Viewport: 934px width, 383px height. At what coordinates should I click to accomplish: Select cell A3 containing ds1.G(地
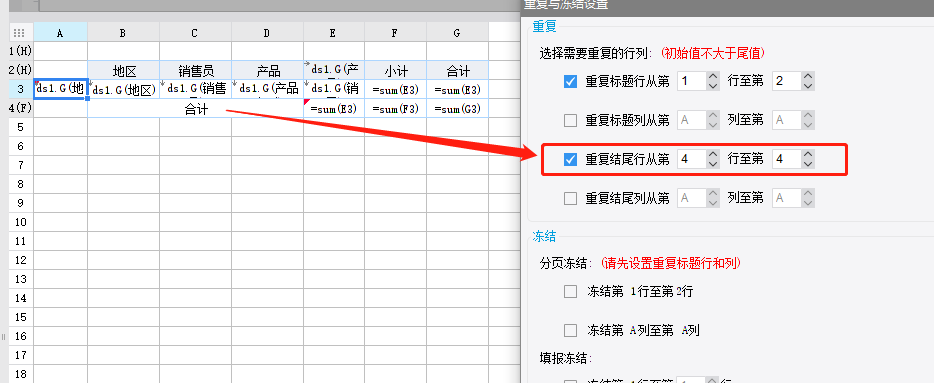tap(61, 89)
